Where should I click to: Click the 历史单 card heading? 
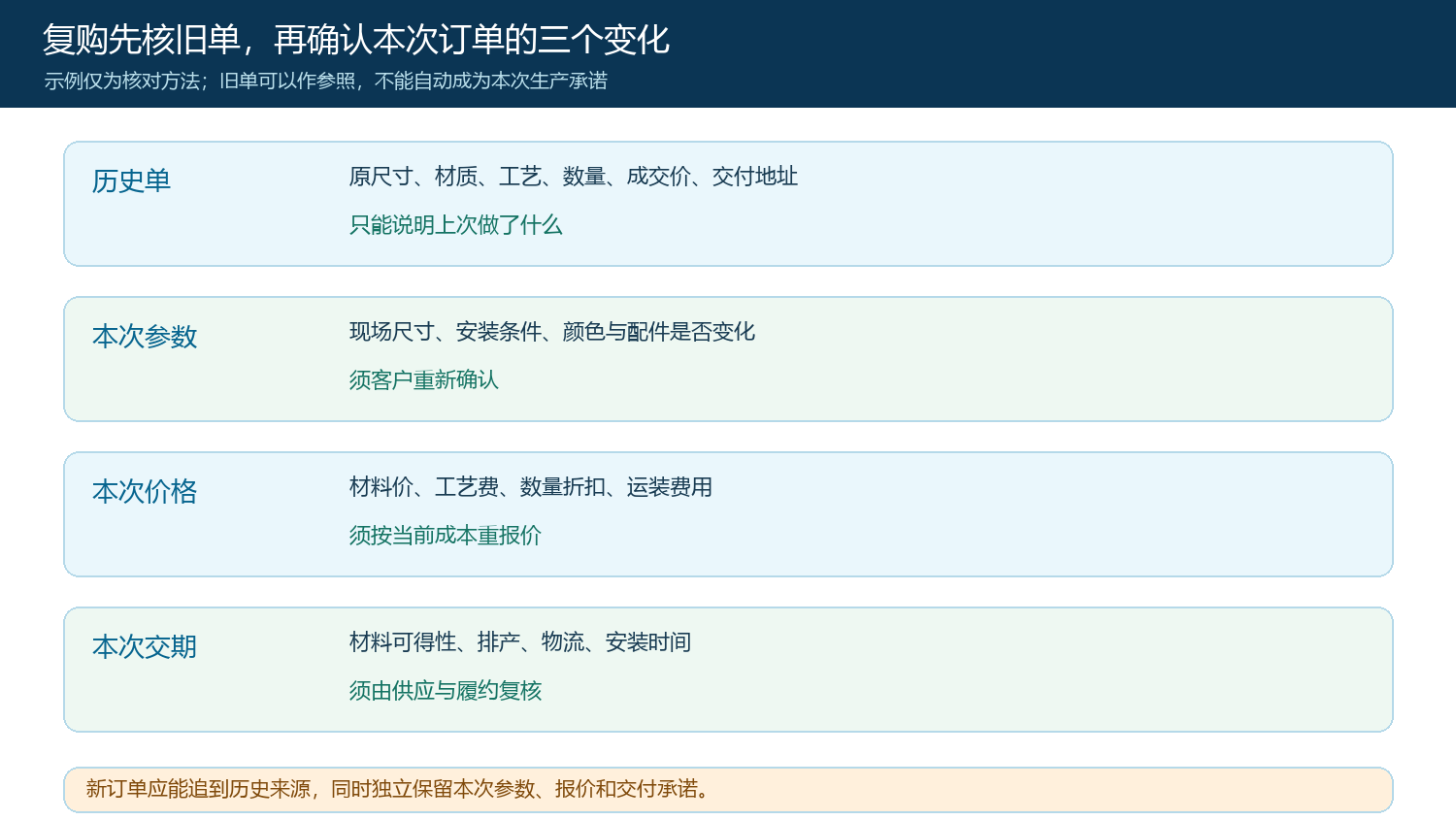point(131,180)
